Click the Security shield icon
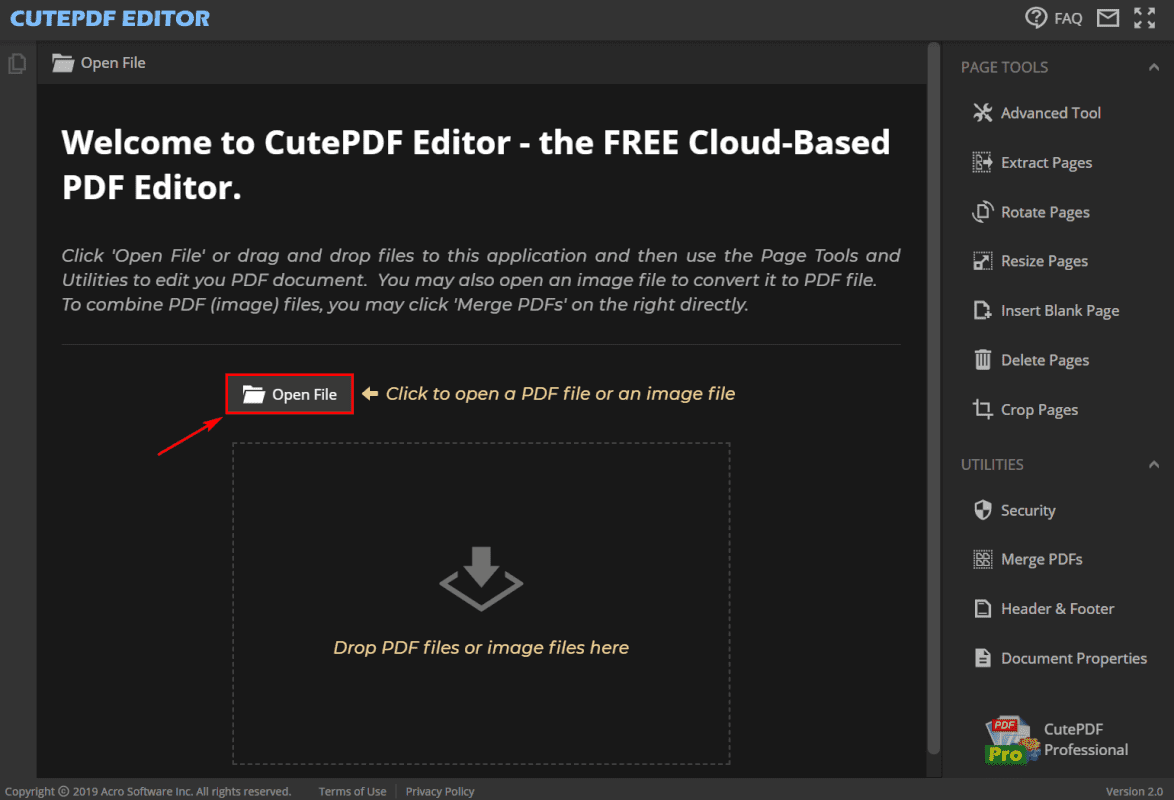 pos(982,510)
